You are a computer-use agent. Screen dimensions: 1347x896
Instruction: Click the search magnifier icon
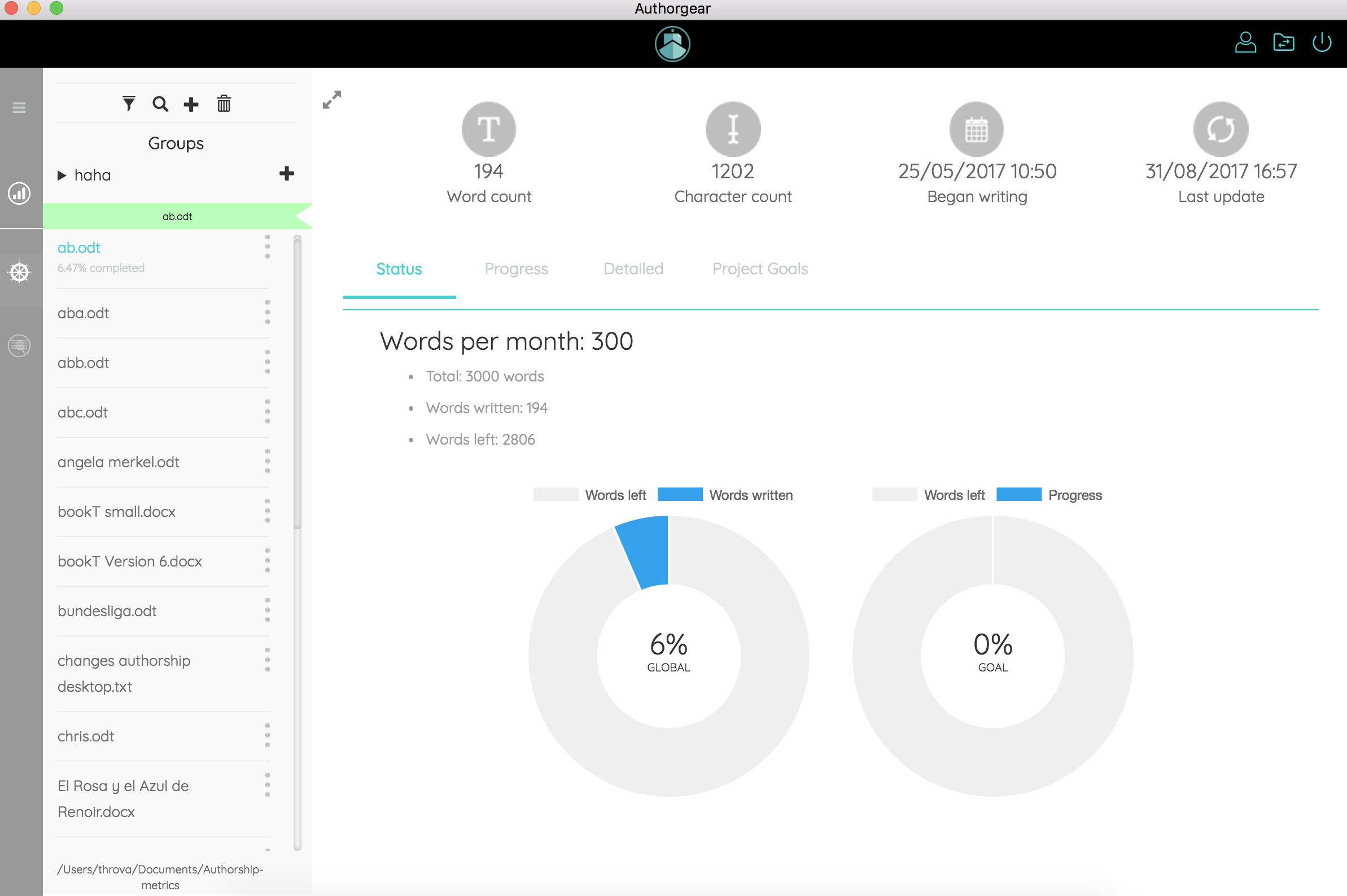tap(160, 103)
